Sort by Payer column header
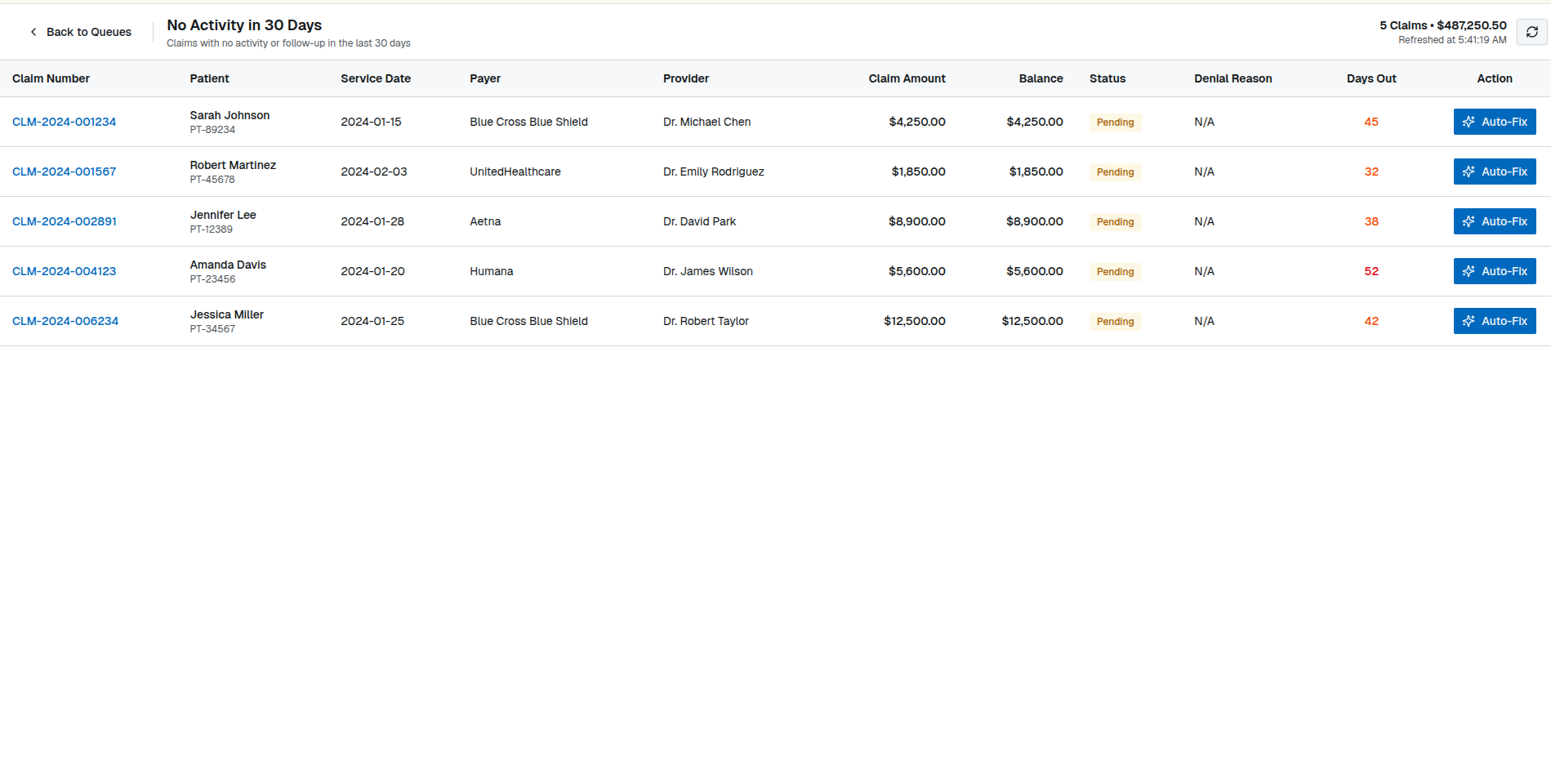 click(484, 78)
